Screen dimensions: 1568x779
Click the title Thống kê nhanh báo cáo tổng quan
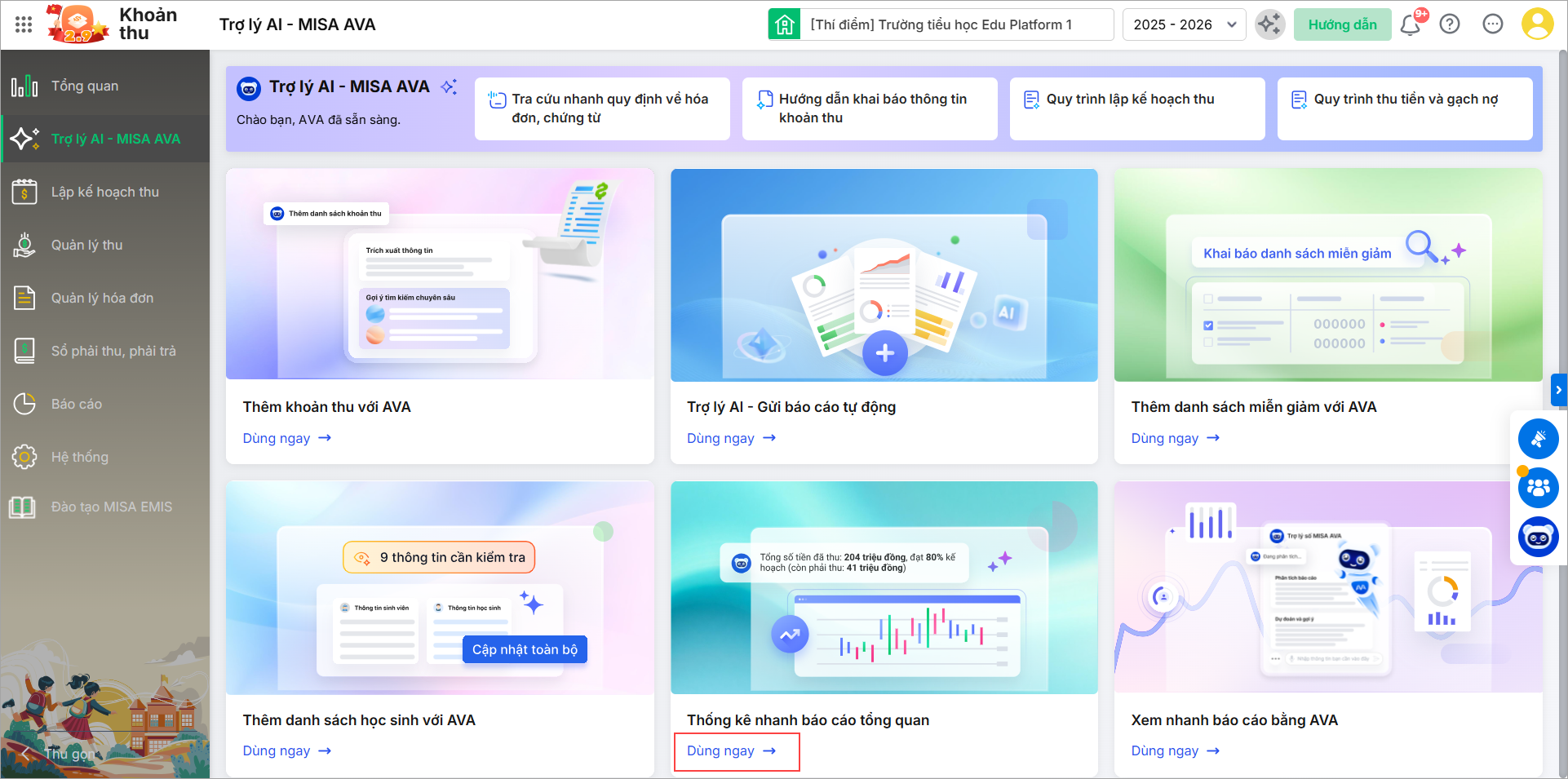coord(808,720)
